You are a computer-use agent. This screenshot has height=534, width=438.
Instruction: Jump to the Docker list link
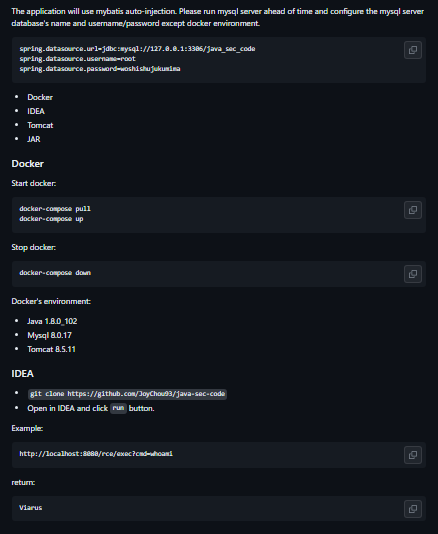40,97
